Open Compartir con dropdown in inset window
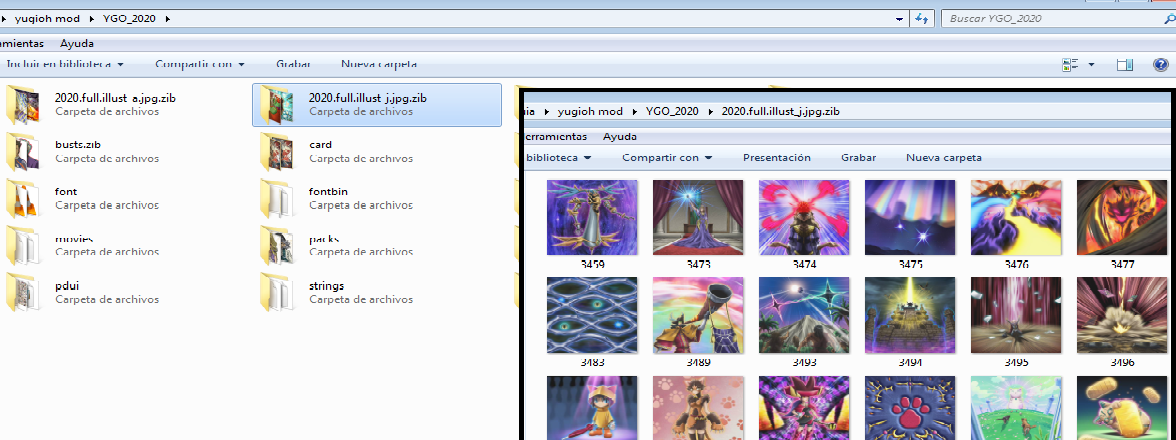1176x440 pixels. [x=667, y=157]
